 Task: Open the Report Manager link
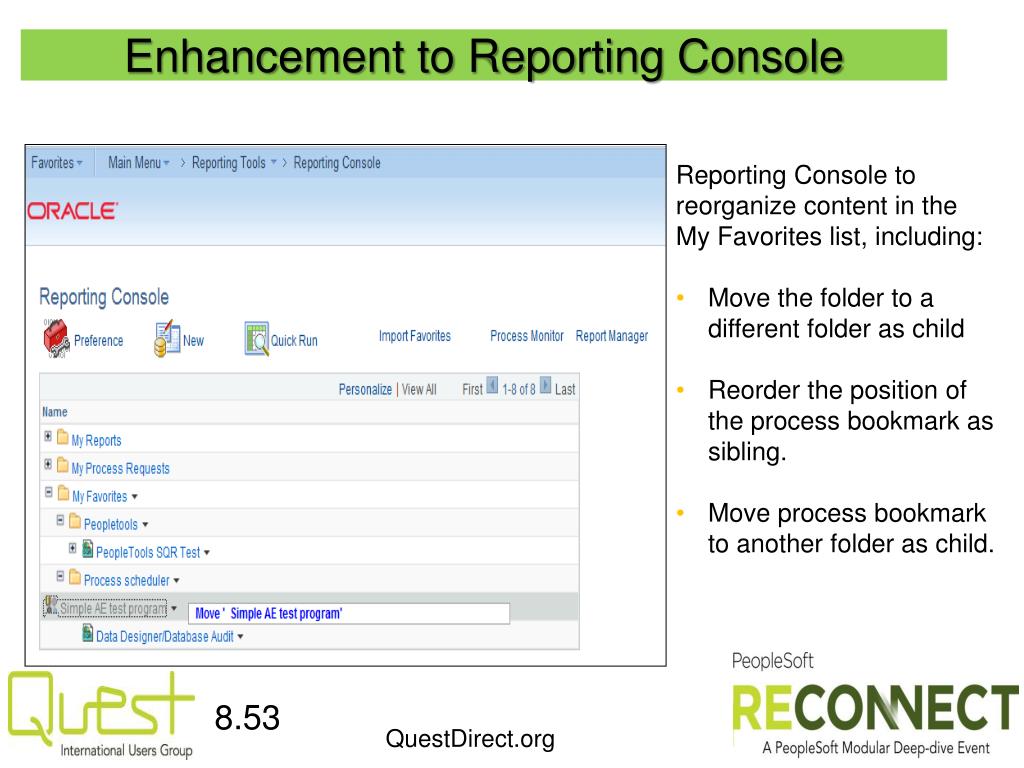[x=612, y=336]
